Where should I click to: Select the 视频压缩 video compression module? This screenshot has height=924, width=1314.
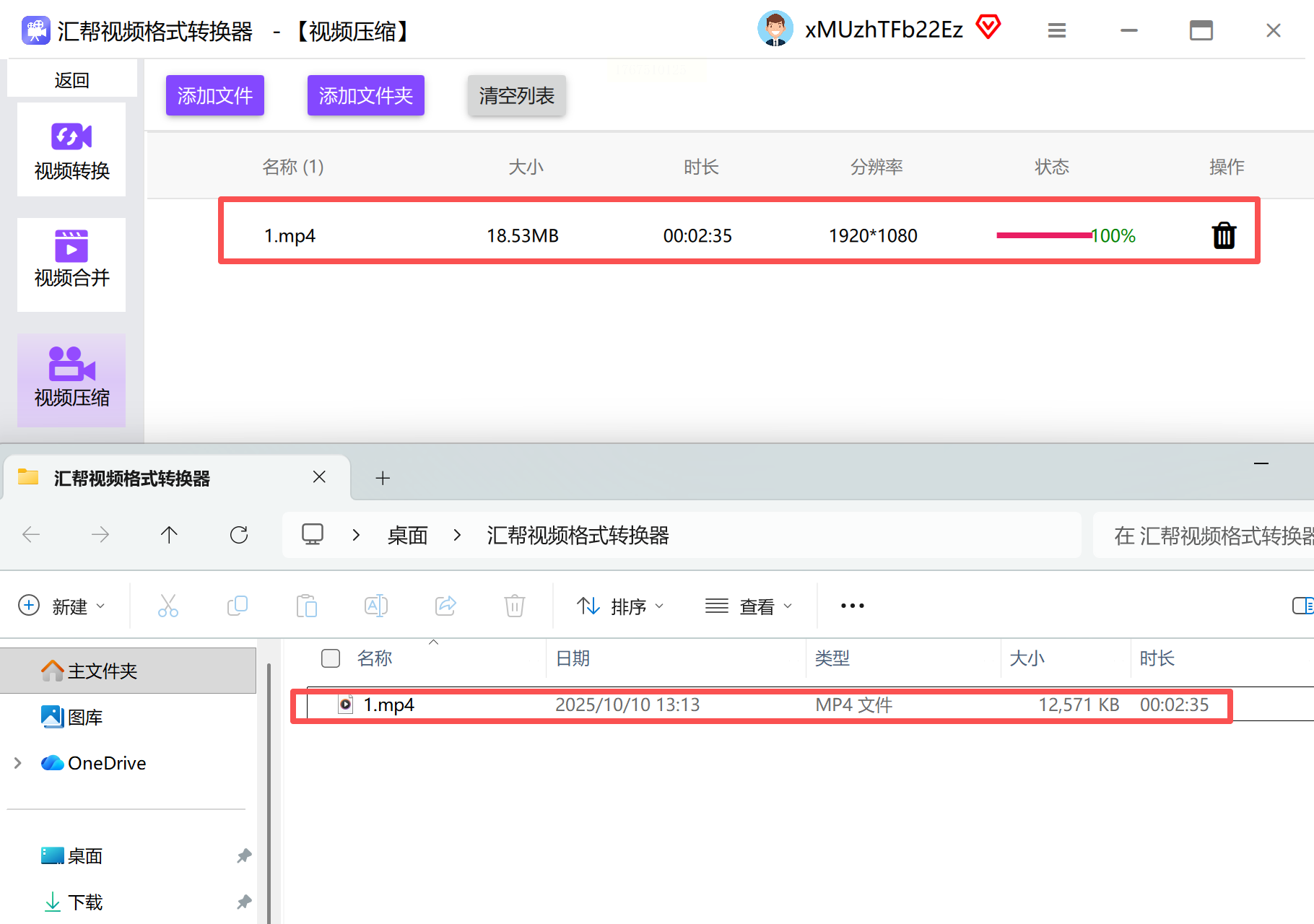pos(71,380)
